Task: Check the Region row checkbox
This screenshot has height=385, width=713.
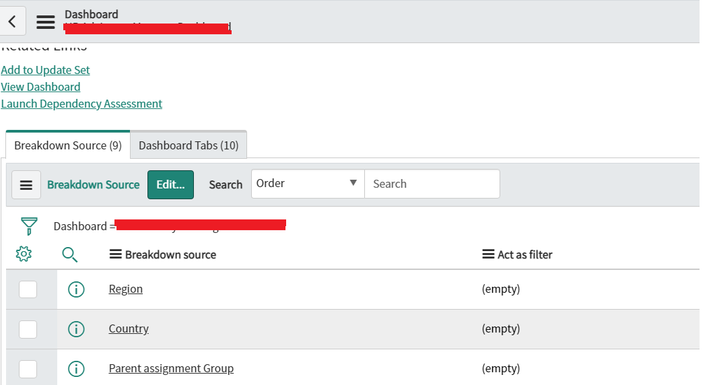Action: (28, 290)
